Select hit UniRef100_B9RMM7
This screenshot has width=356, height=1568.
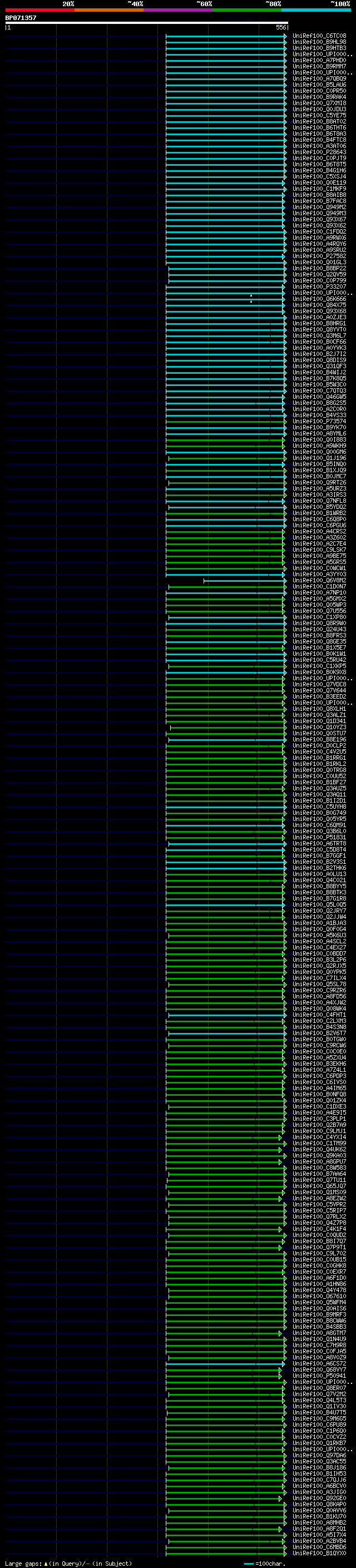(319, 66)
